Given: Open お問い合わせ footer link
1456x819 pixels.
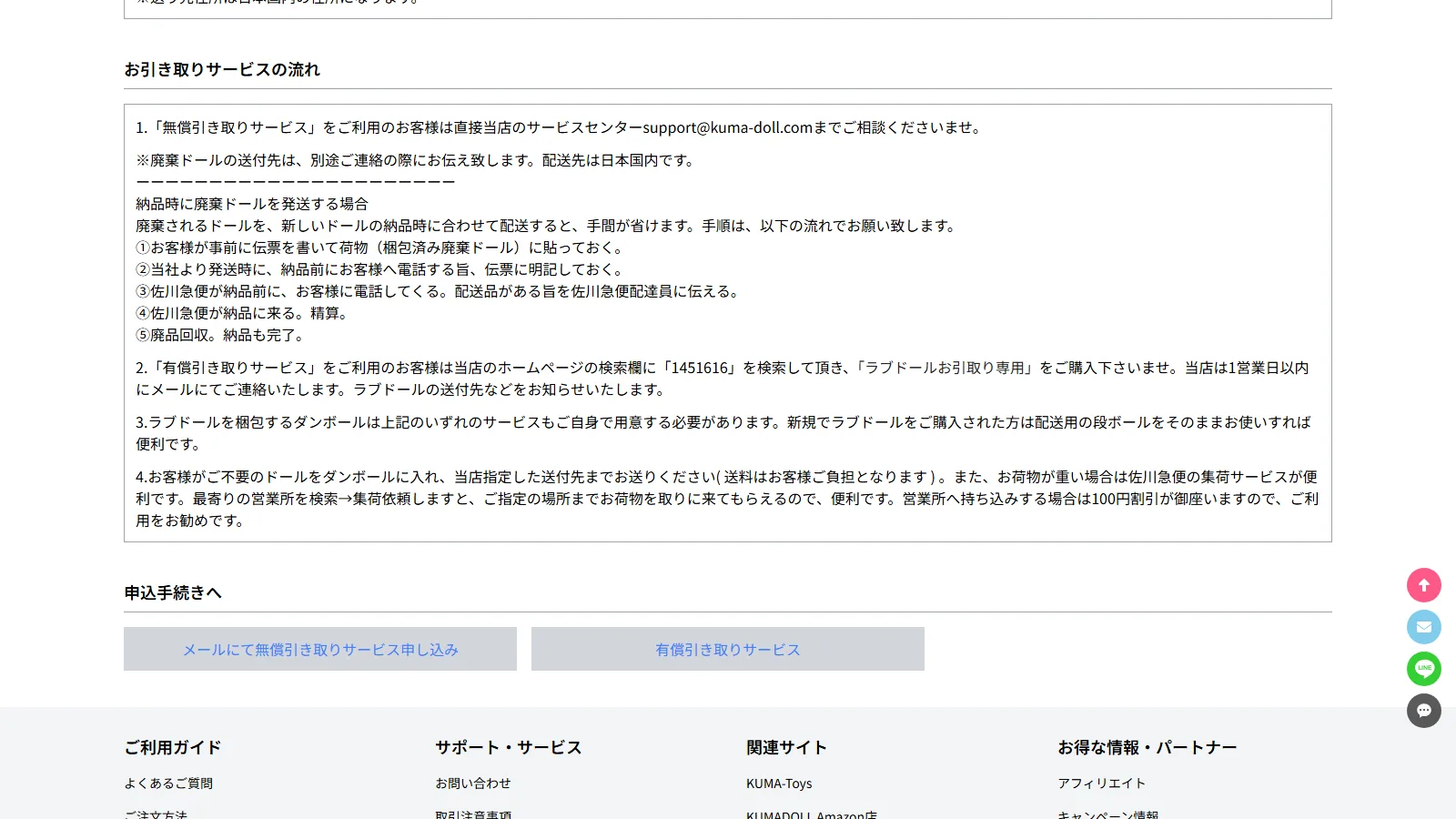Looking at the screenshot, I should point(473,784).
